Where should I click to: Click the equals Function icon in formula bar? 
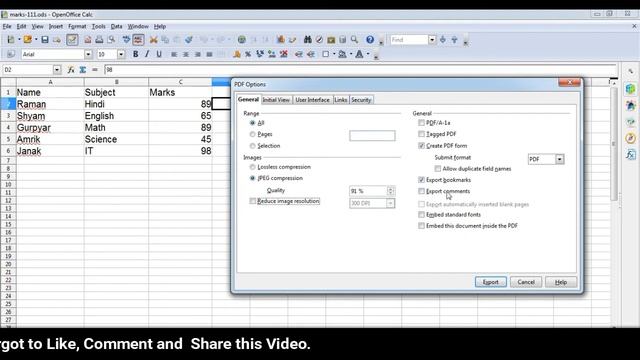coord(95,70)
